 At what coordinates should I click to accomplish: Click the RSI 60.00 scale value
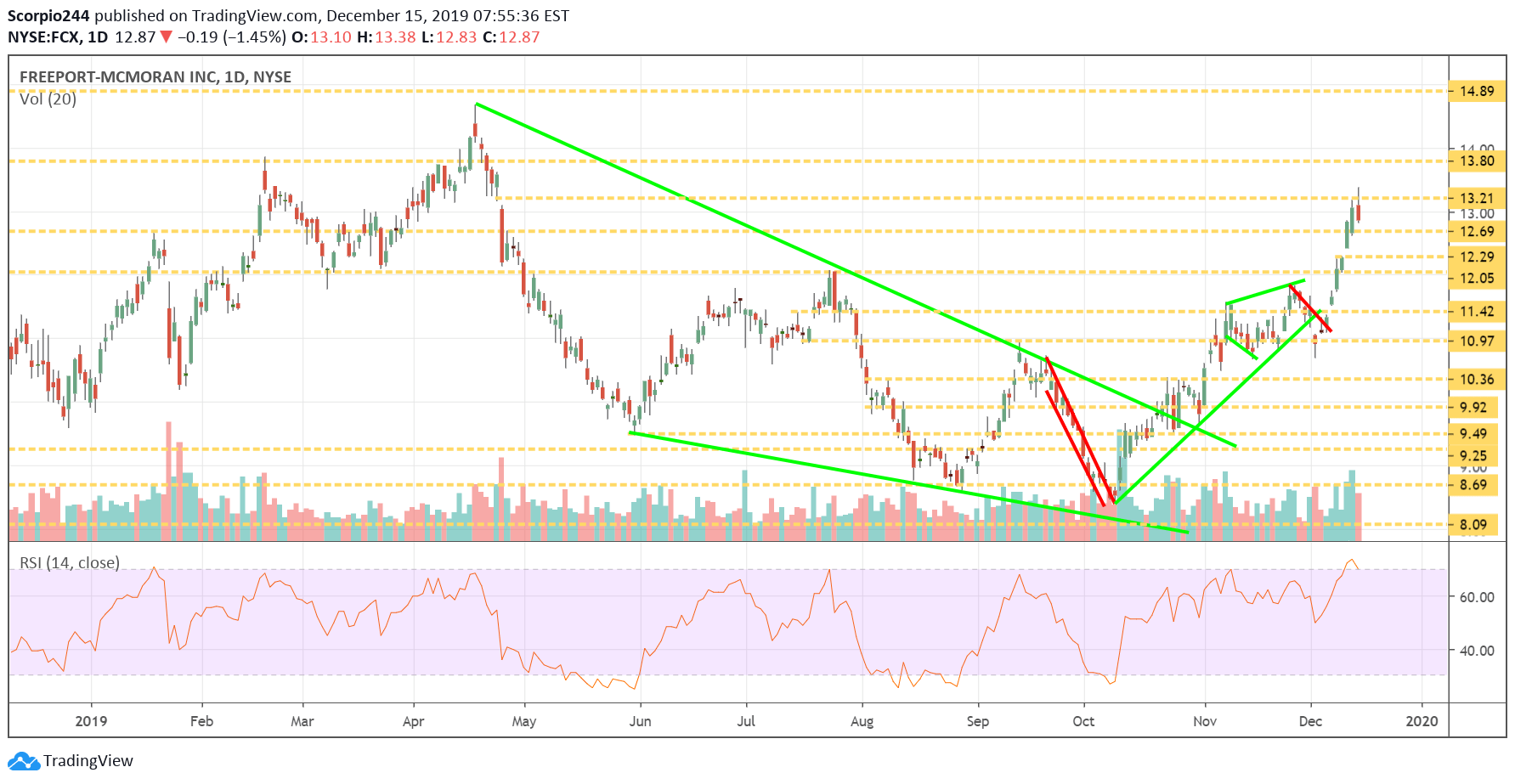pyautogui.click(x=1477, y=597)
